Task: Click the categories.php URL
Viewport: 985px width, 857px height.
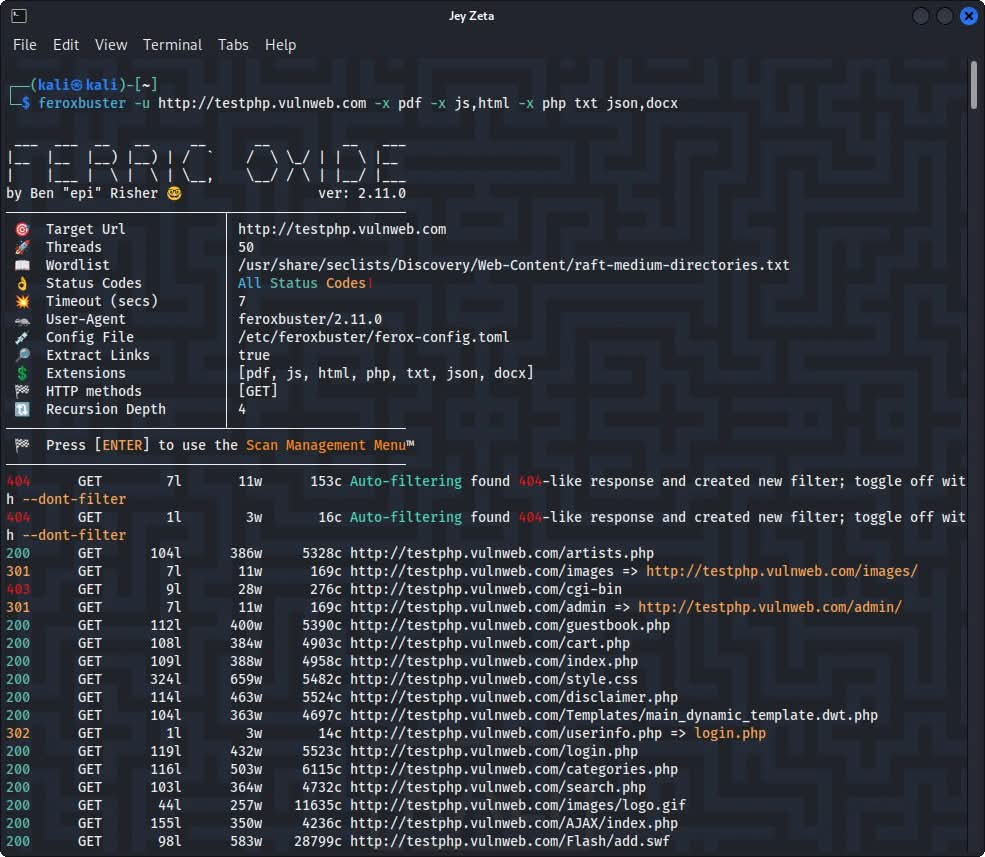Action: click(514, 769)
